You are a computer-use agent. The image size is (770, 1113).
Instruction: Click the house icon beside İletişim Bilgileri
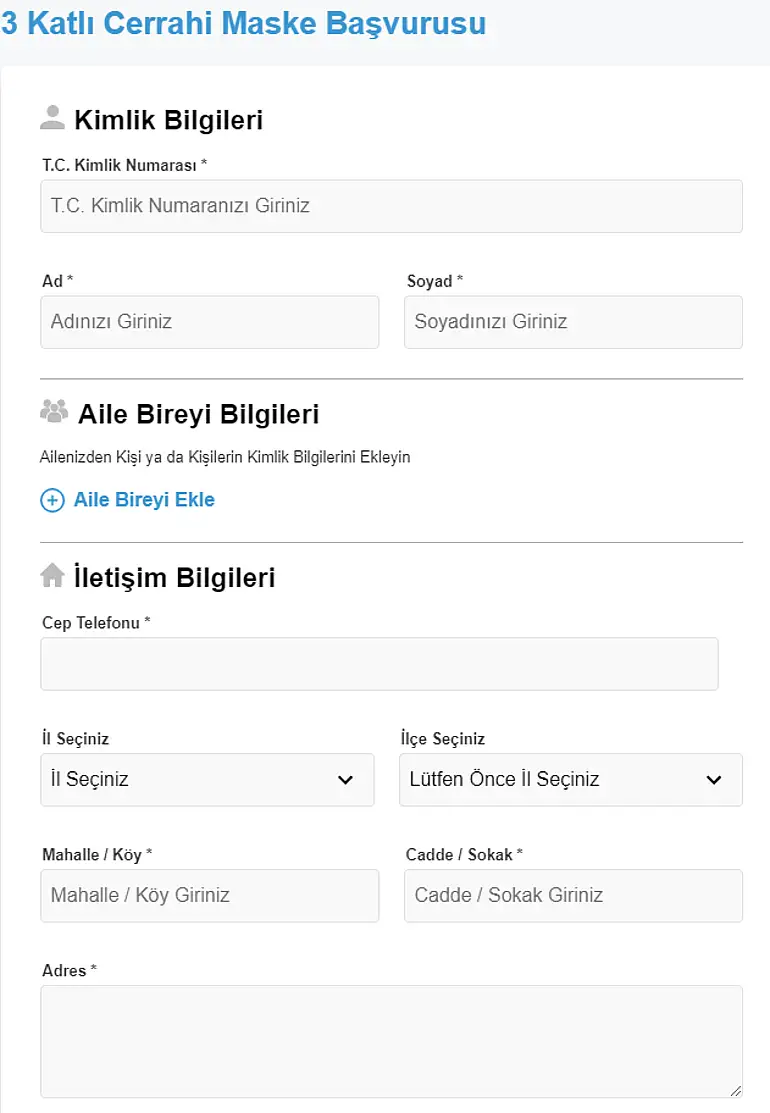[53, 575]
